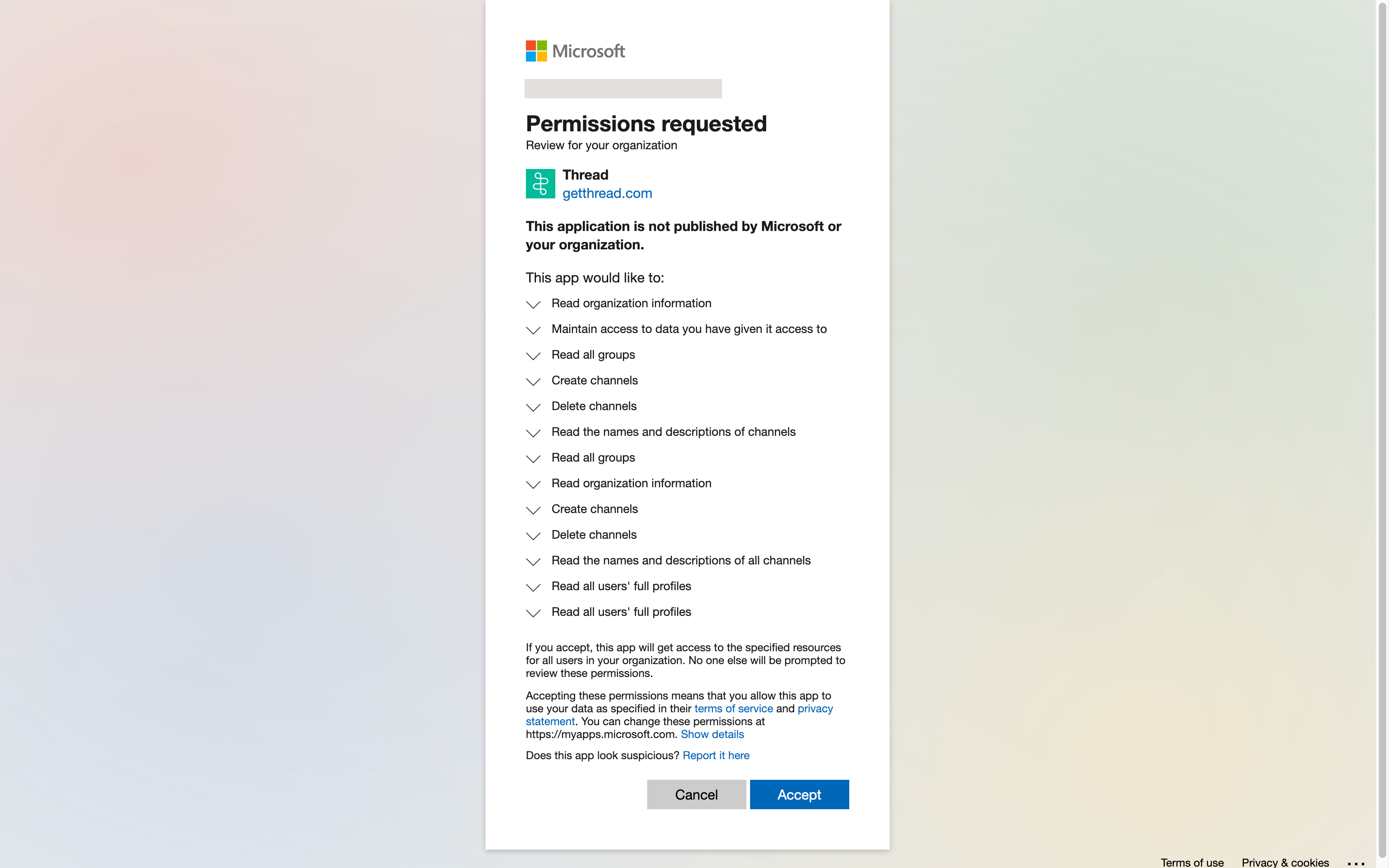This screenshot has width=1389, height=868.
Task: Open the terms of service link
Action: [x=734, y=708]
